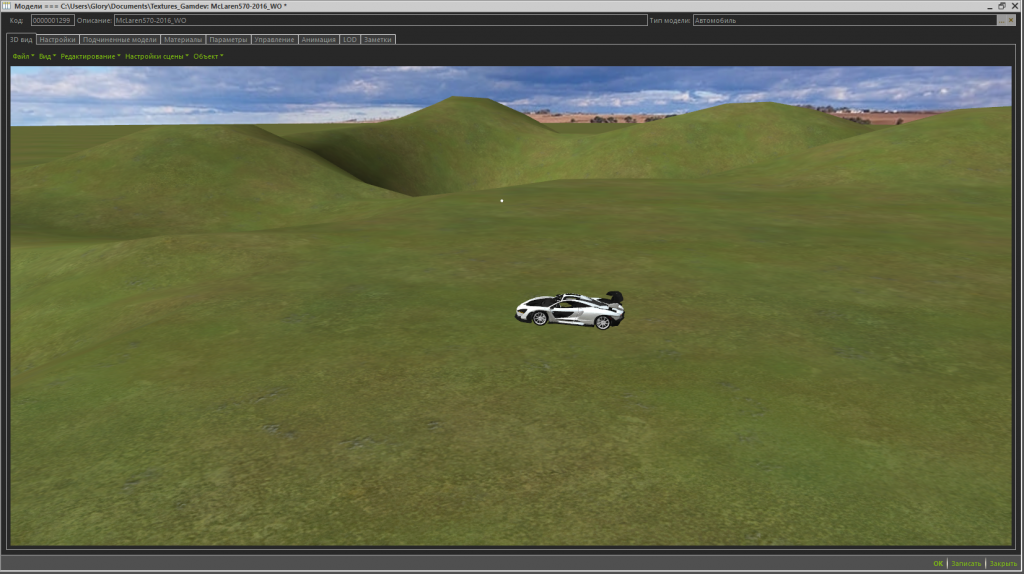Click the Код input field
This screenshot has height=574, width=1024.
tap(52, 20)
